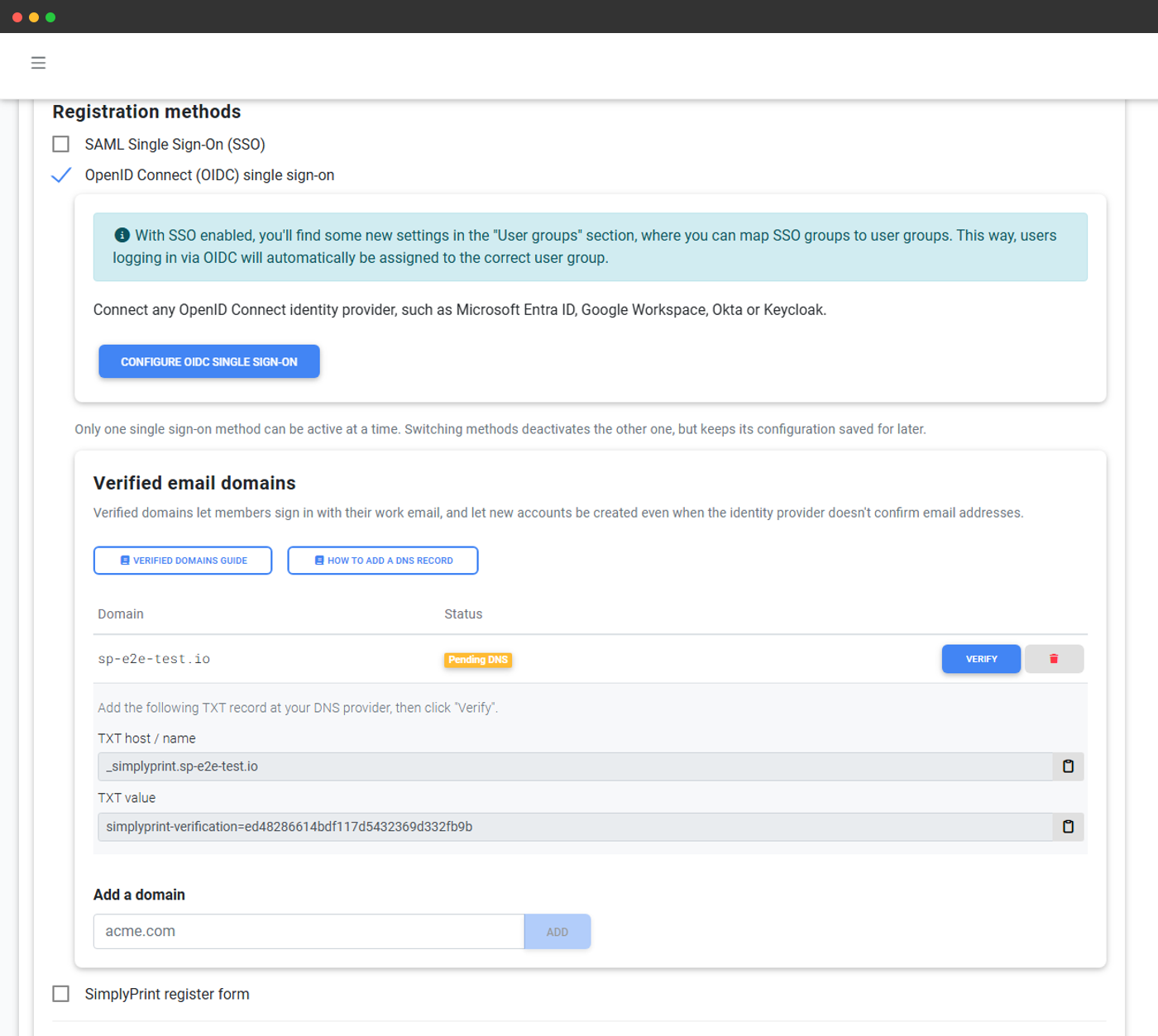Screen dimensions: 1158x1036
Task: Click the Verified email domains heading
Action: click(x=194, y=483)
